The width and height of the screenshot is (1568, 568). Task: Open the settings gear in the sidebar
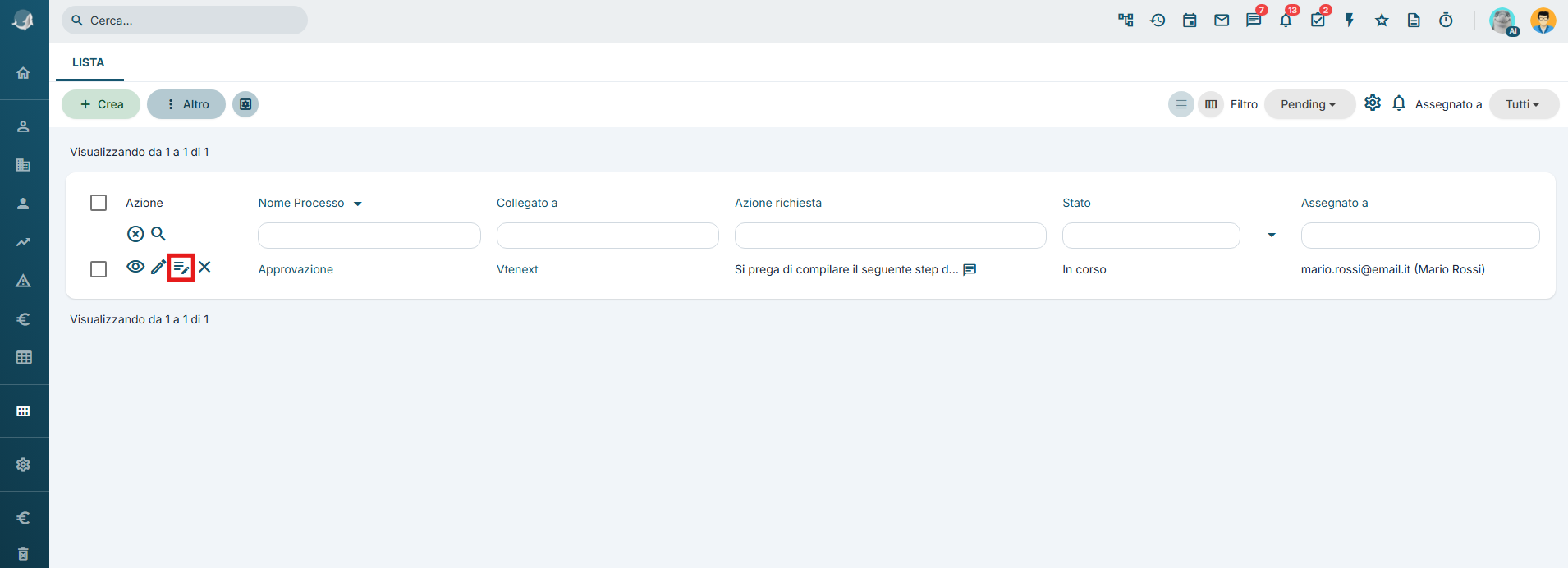coord(24,465)
